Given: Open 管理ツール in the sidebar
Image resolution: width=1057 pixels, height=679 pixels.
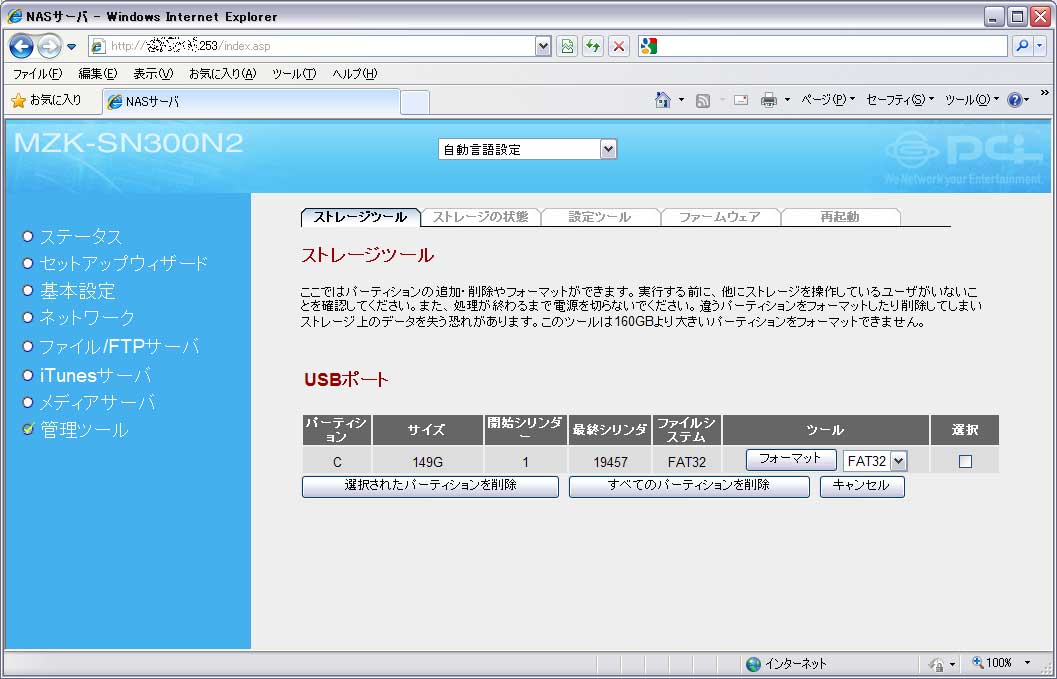Looking at the screenshot, I should pyautogui.click(x=84, y=430).
